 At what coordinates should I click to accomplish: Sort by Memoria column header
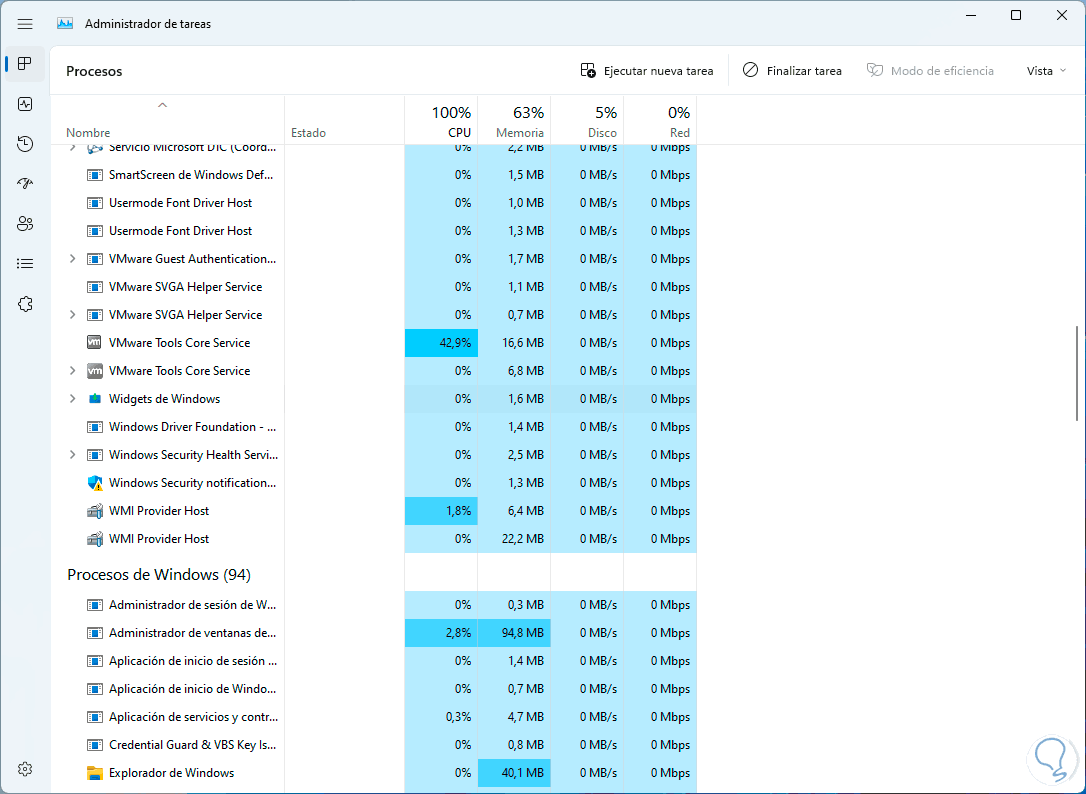[514, 120]
